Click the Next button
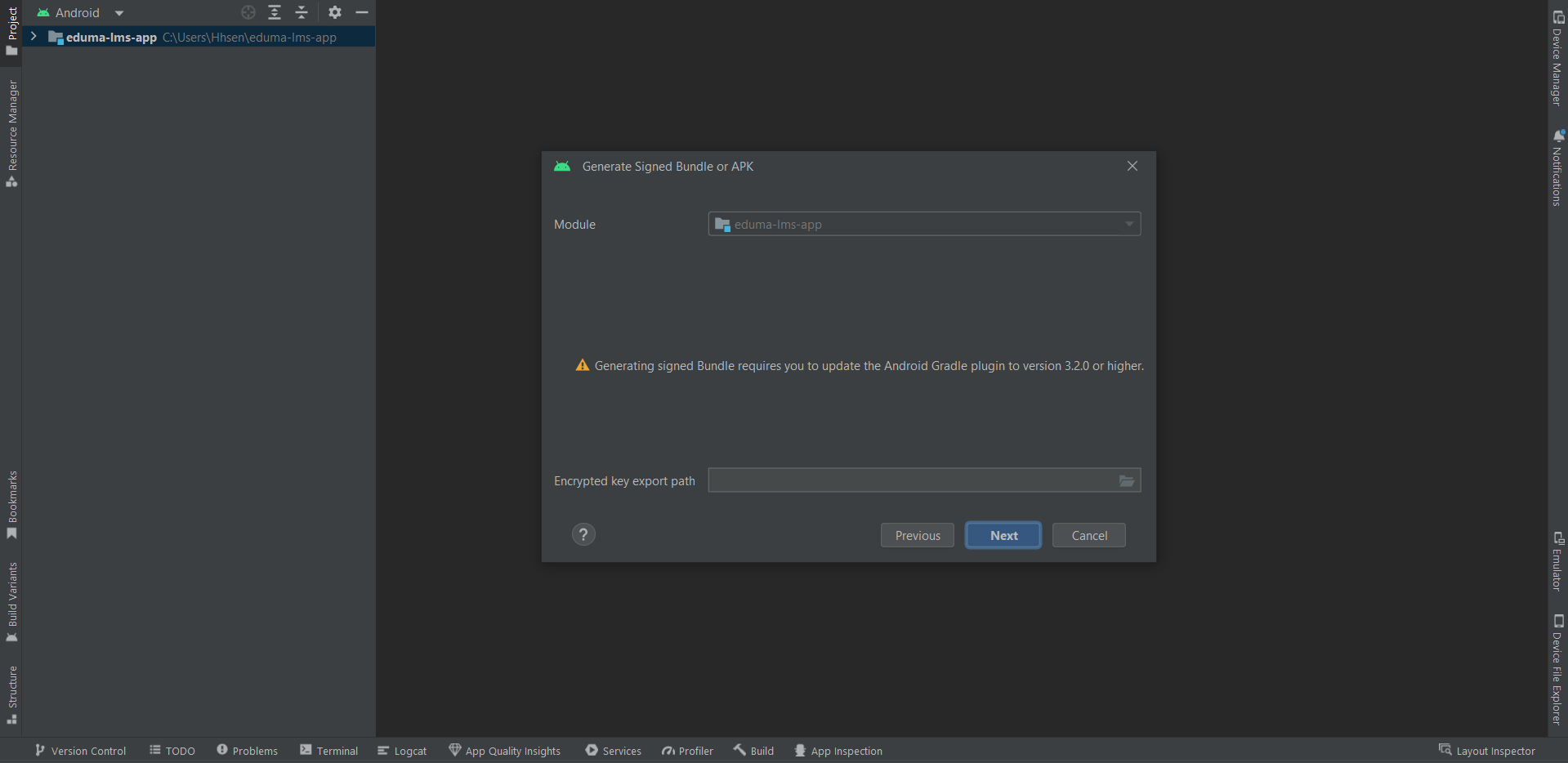This screenshot has width=1568, height=763. coord(1003,535)
